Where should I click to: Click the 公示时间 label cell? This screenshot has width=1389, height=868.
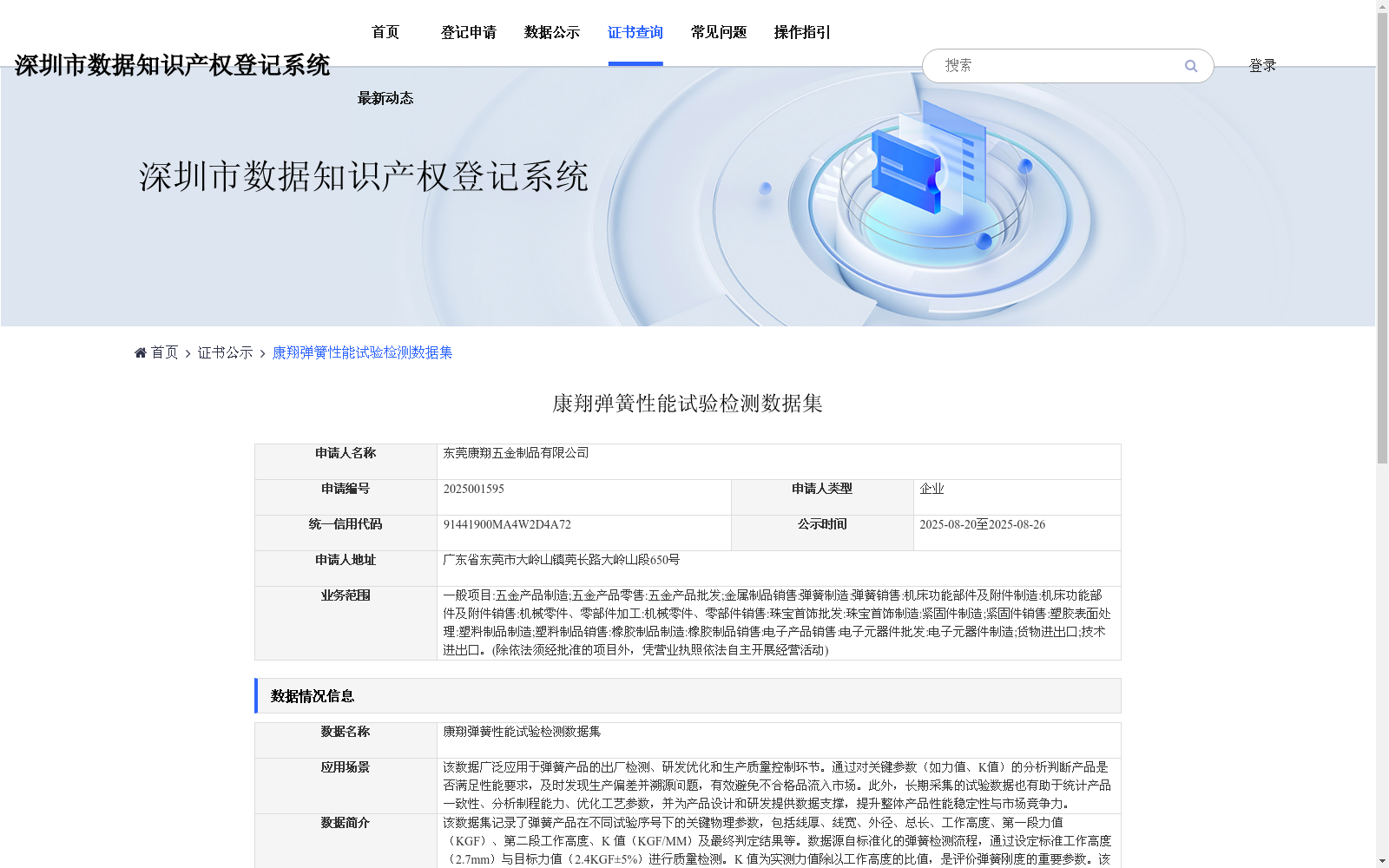click(822, 533)
